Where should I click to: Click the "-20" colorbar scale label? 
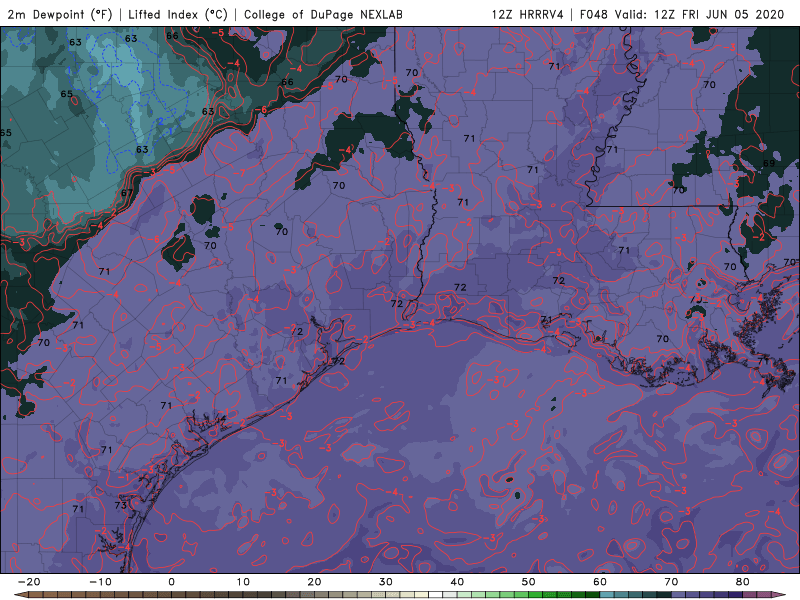(29, 582)
